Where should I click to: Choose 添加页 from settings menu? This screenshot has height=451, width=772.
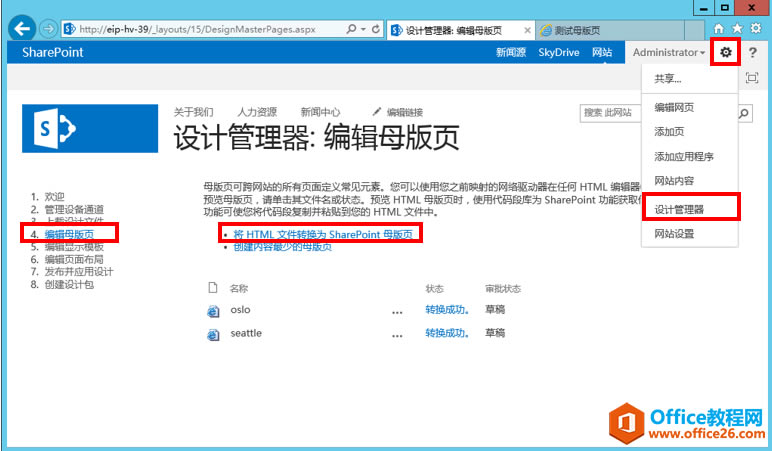click(x=669, y=131)
